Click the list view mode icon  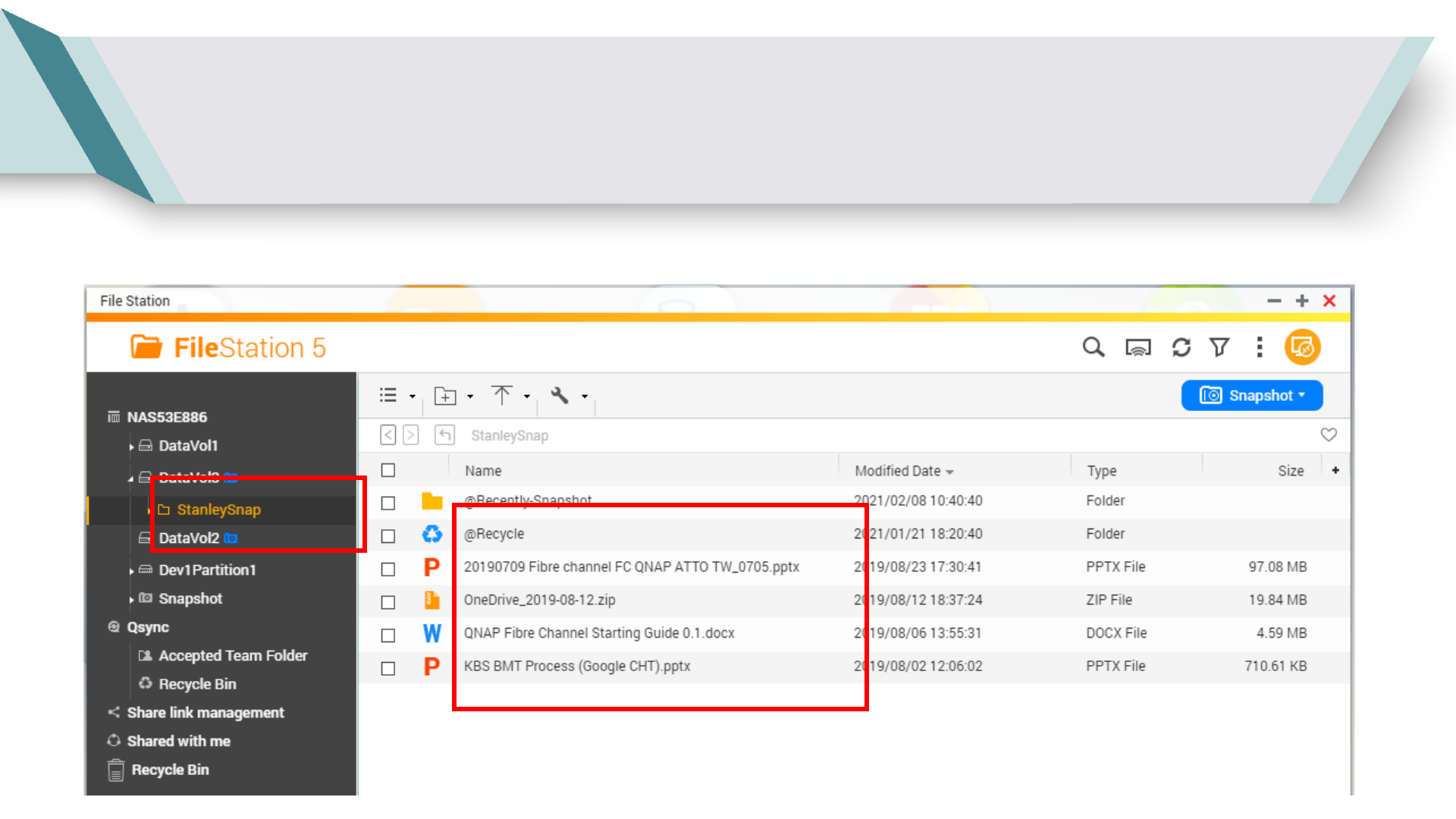[388, 395]
